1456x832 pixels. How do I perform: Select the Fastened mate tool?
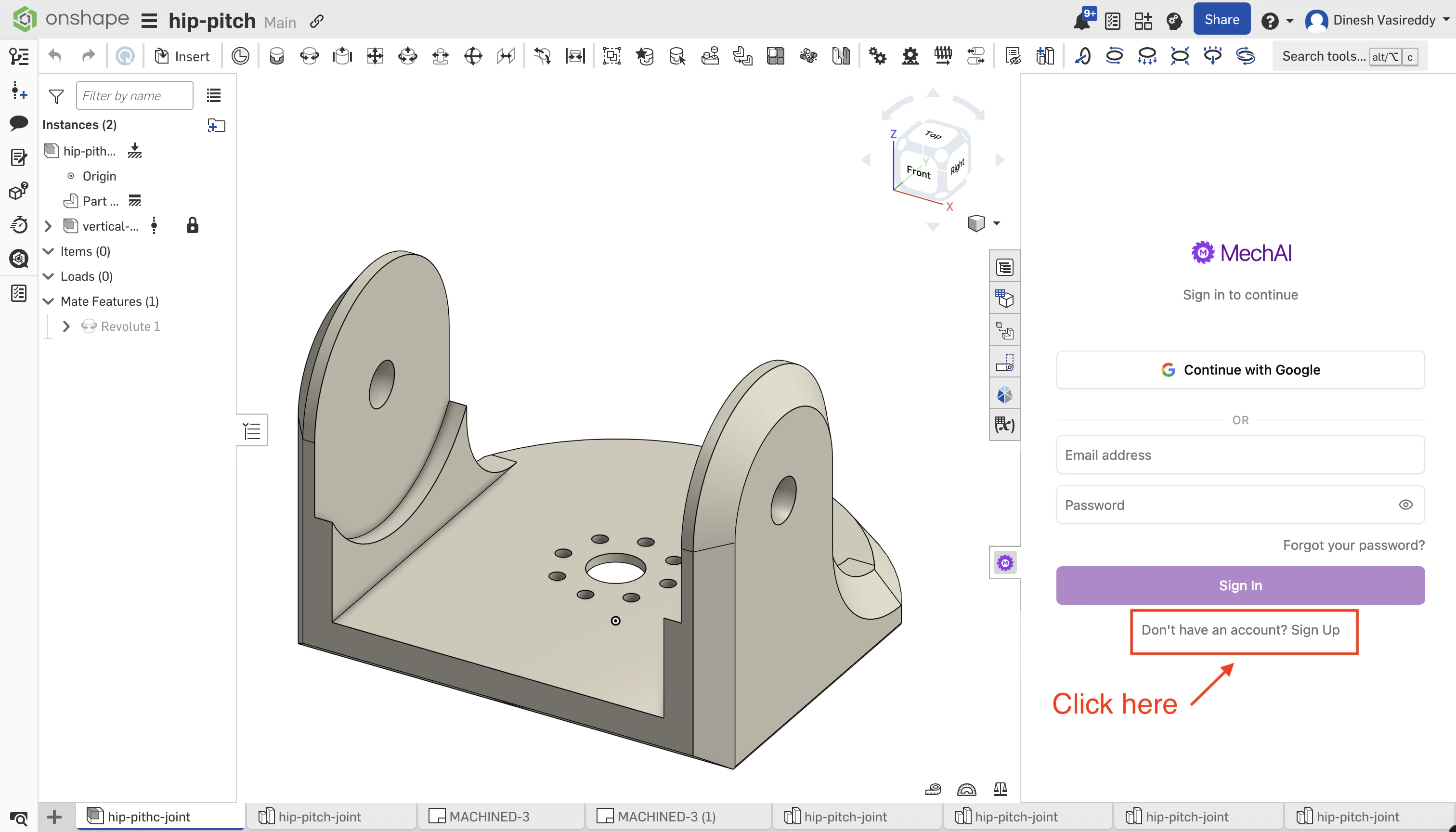click(x=277, y=55)
